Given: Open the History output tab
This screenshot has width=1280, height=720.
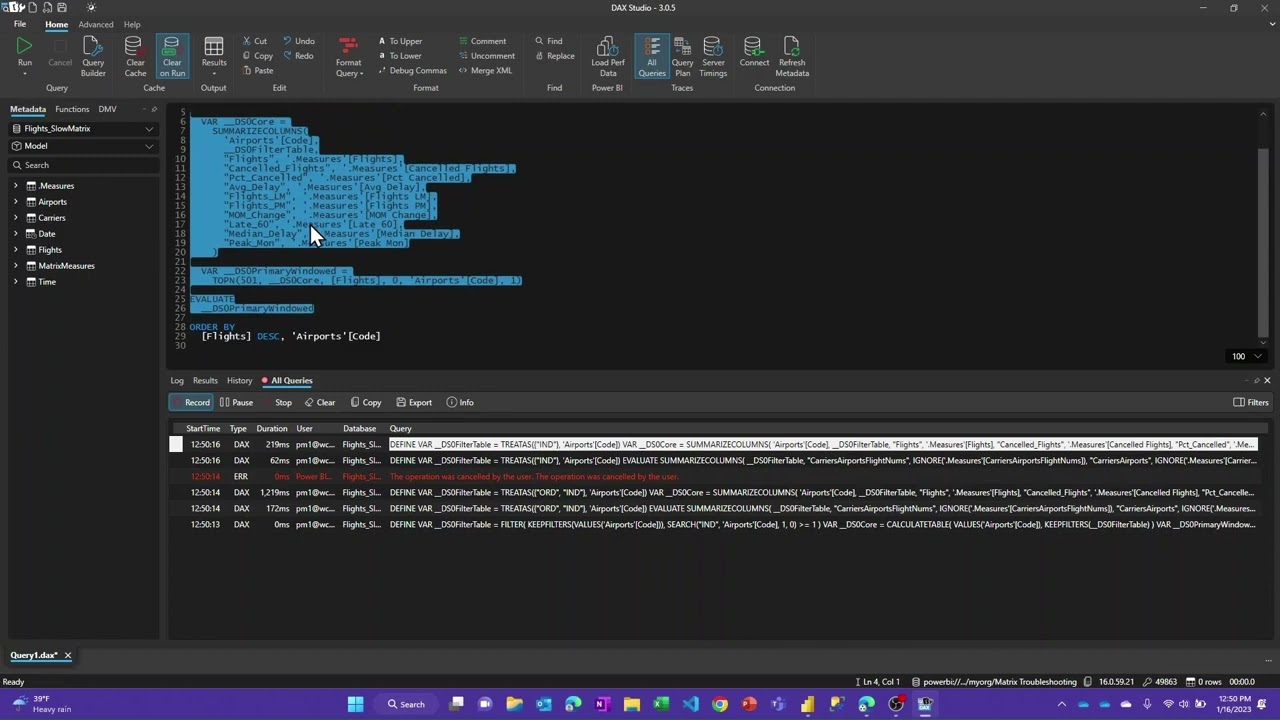Looking at the screenshot, I should pyautogui.click(x=239, y=381).
